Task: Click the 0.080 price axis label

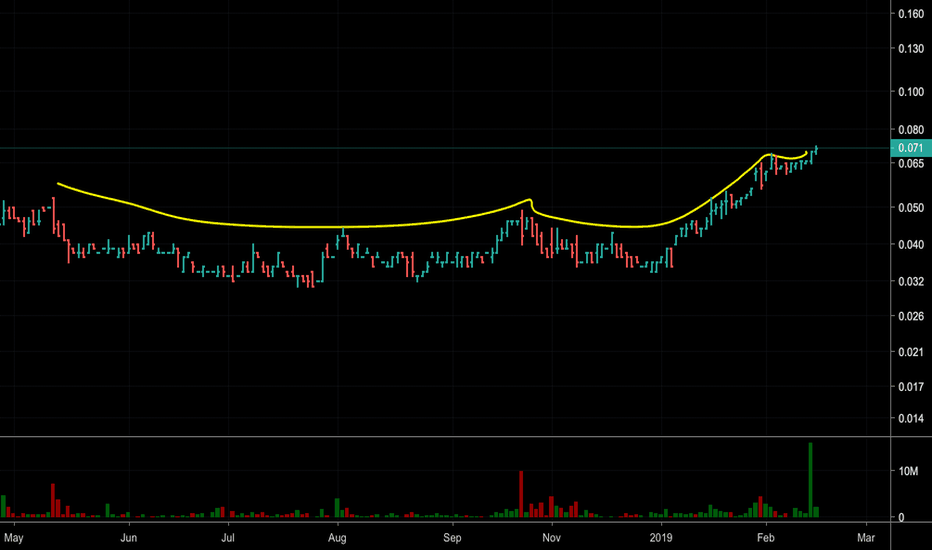Action: click(911, 130)
